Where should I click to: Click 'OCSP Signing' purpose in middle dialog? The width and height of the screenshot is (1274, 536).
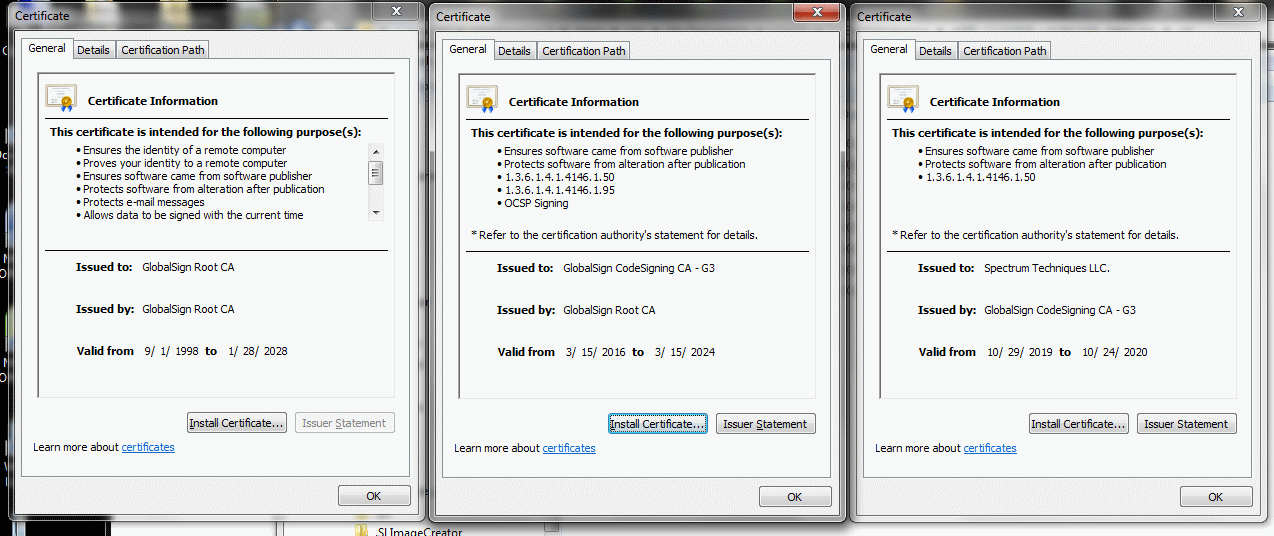(x=536, y=203)
